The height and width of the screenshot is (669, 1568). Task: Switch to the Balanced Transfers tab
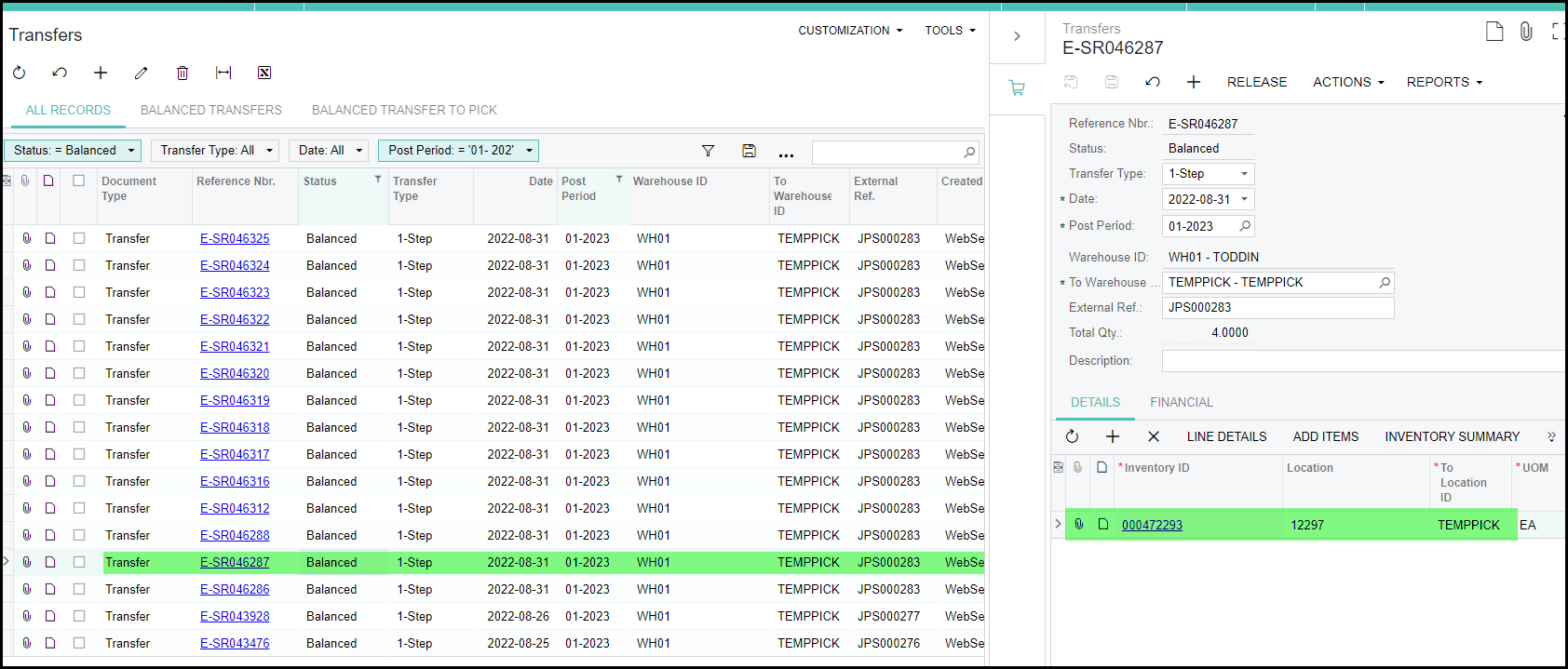(211, 110)
